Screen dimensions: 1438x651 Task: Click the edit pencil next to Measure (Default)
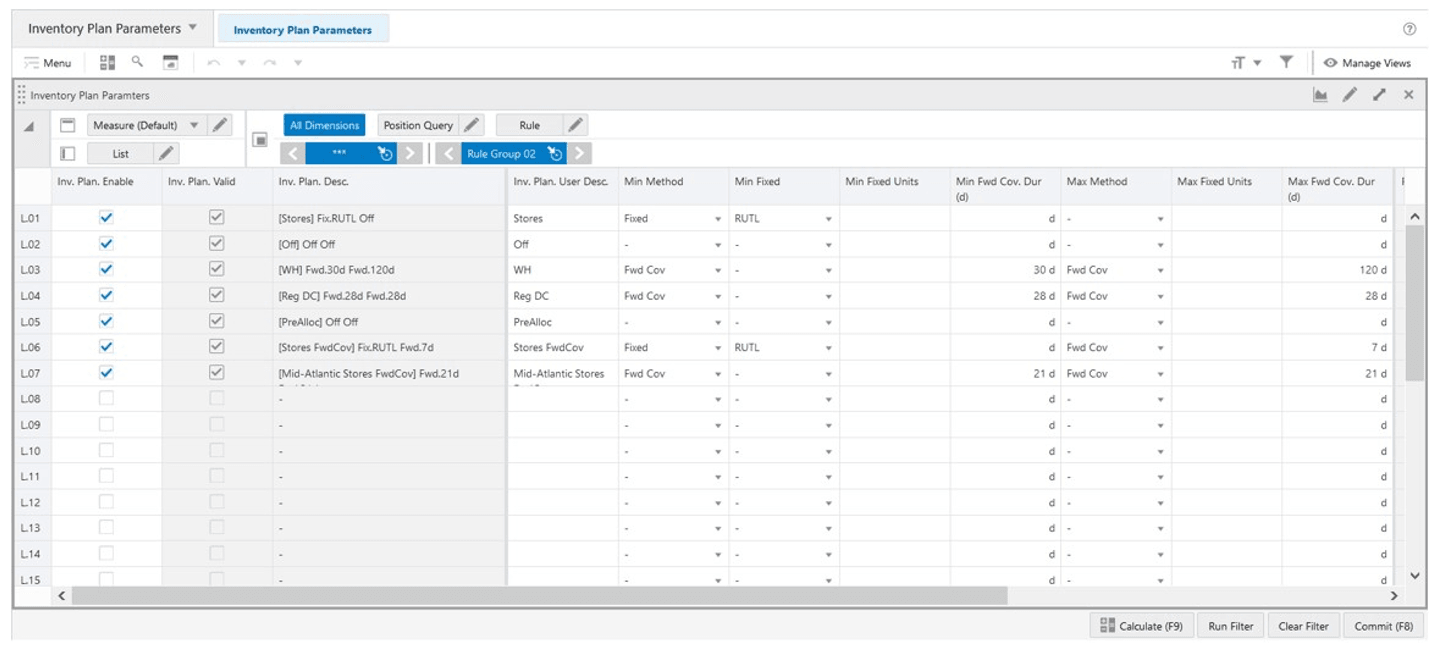[222, 124]
